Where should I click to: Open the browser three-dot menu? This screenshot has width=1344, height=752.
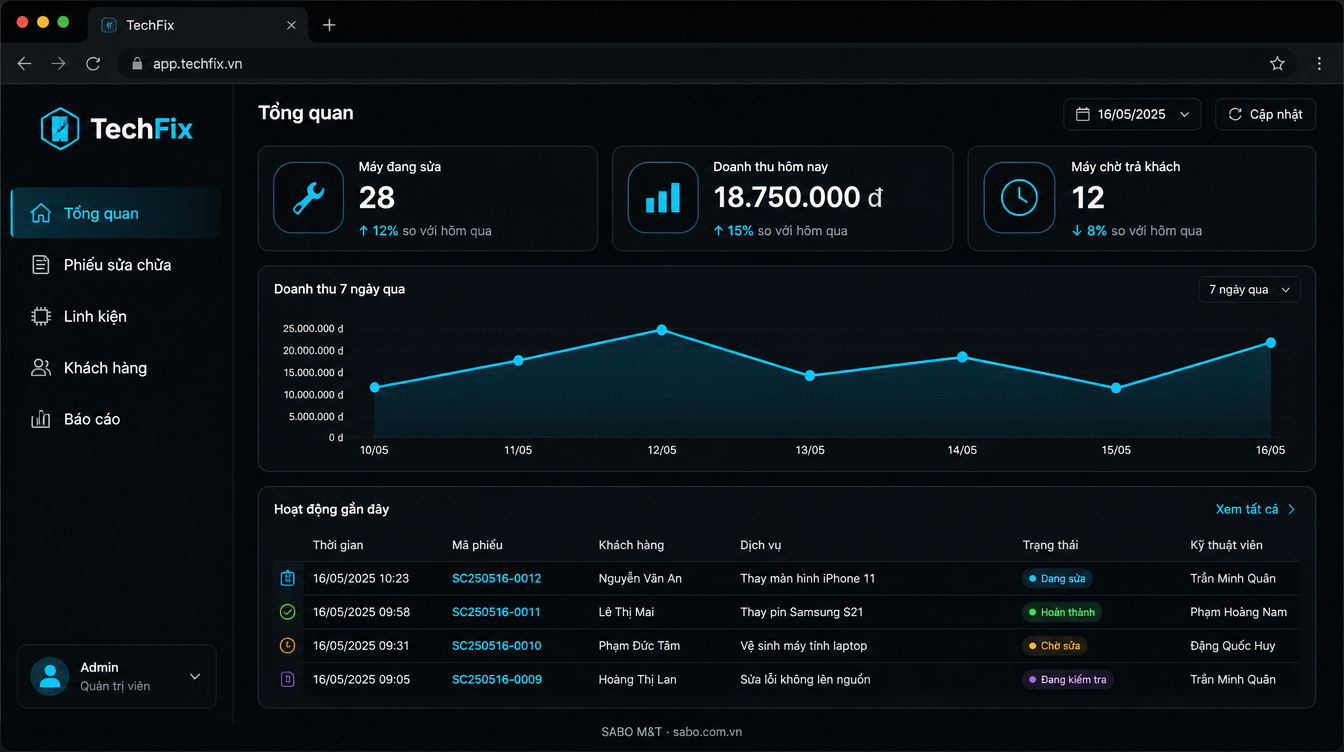coord(1319,64)
